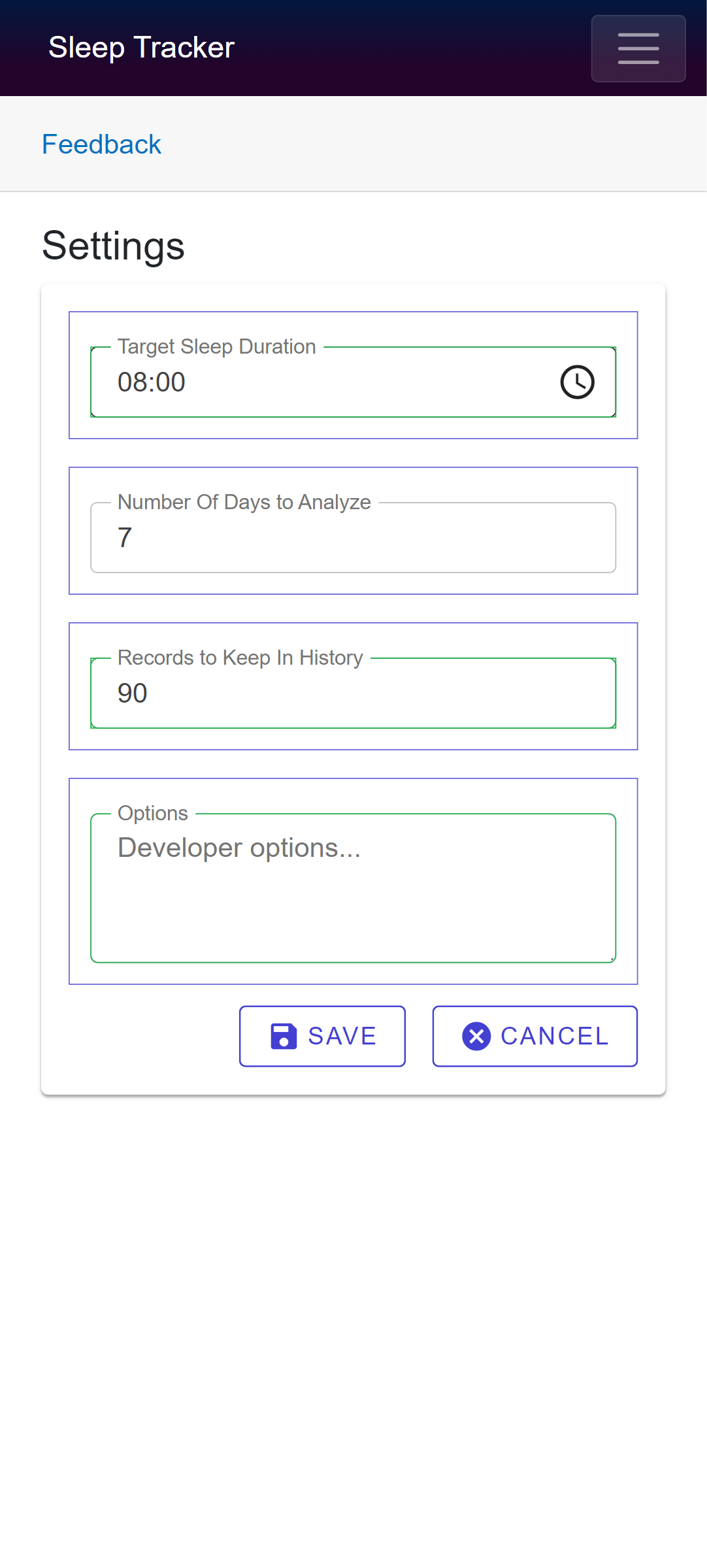Viewport: 707px width, 1568px height.
Task: Click into the Developer options textarea
Action: (353, 888)
